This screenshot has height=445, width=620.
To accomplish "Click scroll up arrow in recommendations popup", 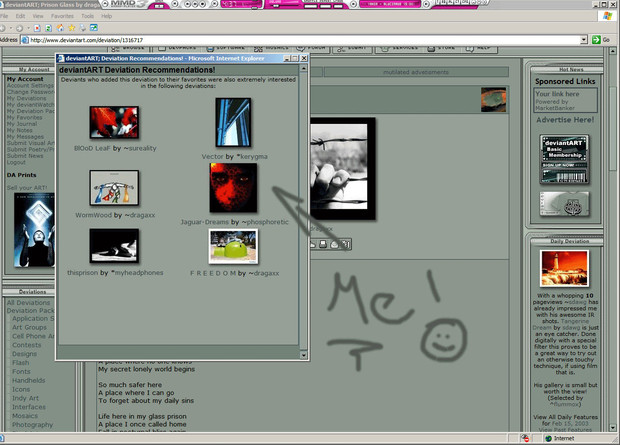I will click(303, 68).
